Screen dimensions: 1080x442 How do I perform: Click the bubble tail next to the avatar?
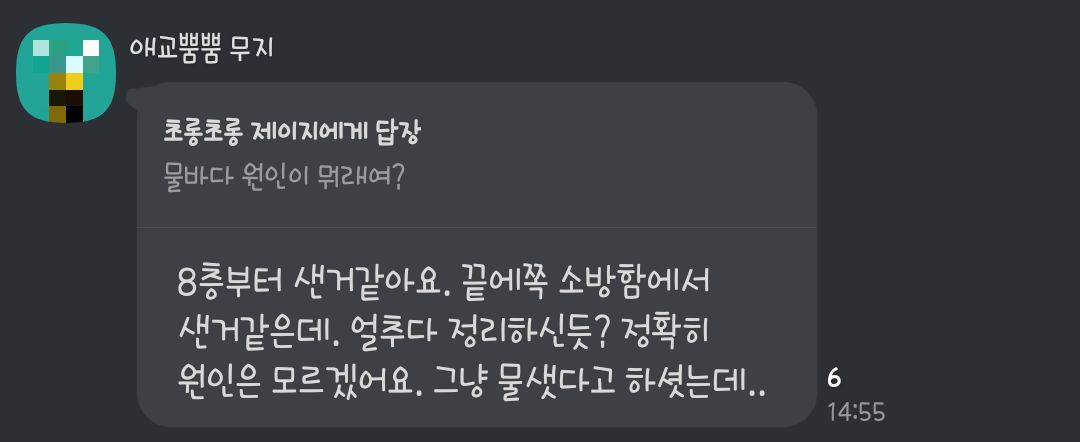click(132, 97)
